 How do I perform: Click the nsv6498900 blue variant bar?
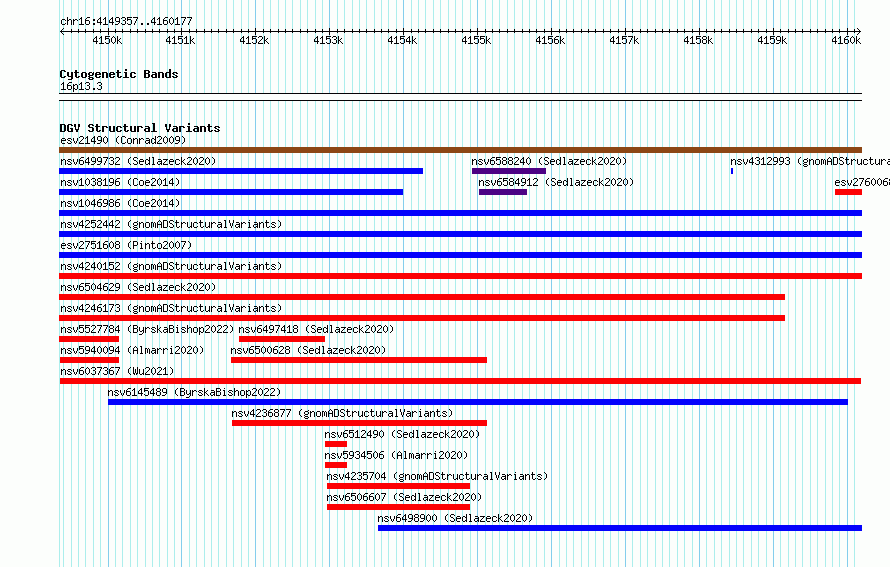pyautogui.click(x=620, y=528)
